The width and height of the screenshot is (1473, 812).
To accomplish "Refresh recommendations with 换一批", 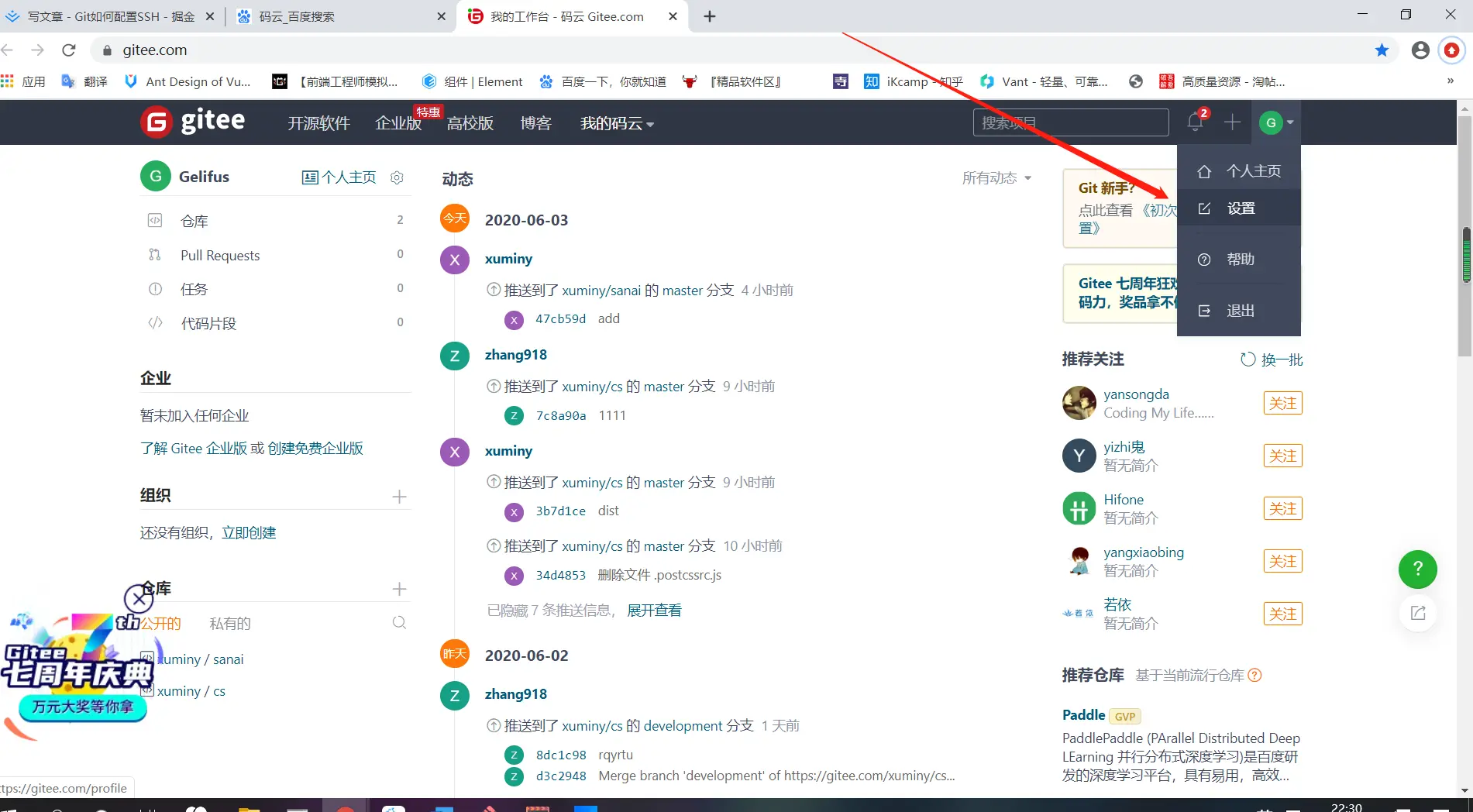I will click(1272, 360).
